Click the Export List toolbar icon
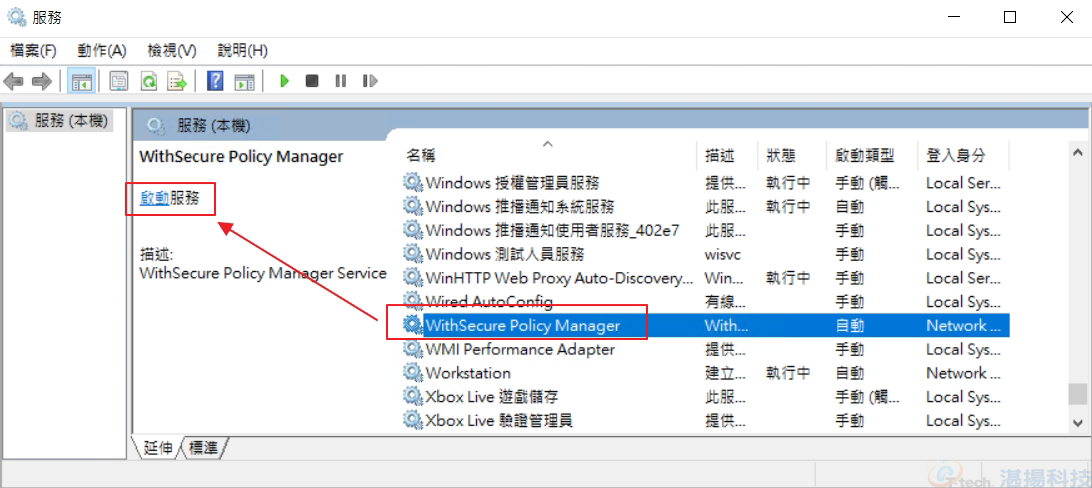Image resolution: width=1092 pixels, height=488 pixels. pos(178,81)
